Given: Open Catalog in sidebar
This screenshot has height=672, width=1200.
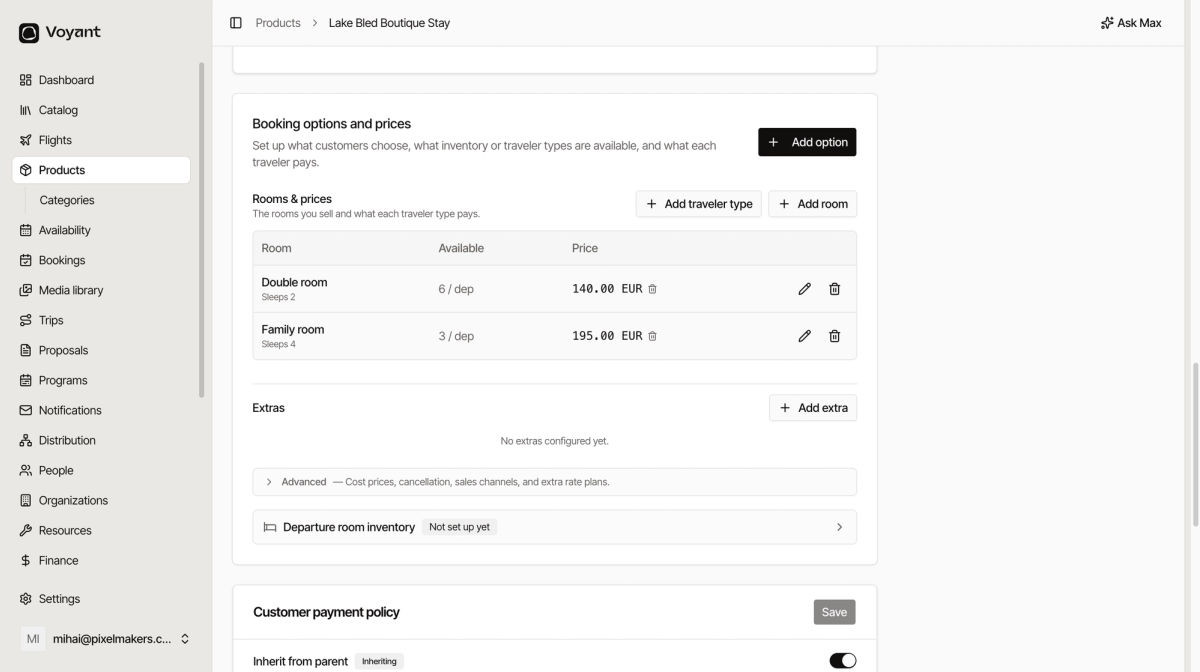Looking at the screenshot, I should pos(101,110).
